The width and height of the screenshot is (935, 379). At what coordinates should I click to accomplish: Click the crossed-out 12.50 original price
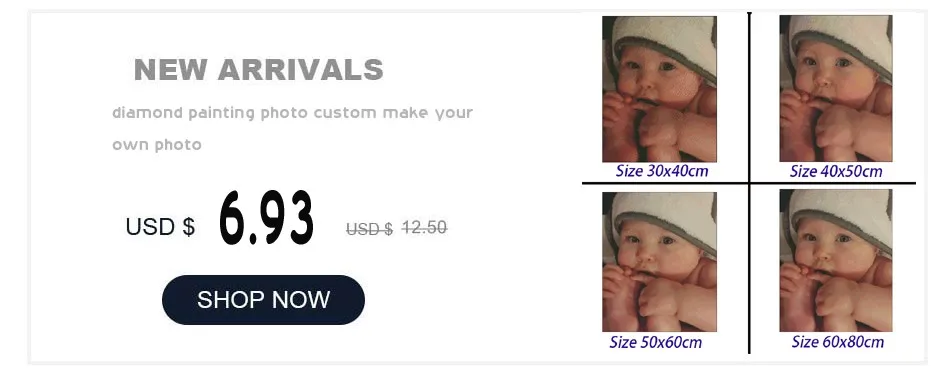425,228
